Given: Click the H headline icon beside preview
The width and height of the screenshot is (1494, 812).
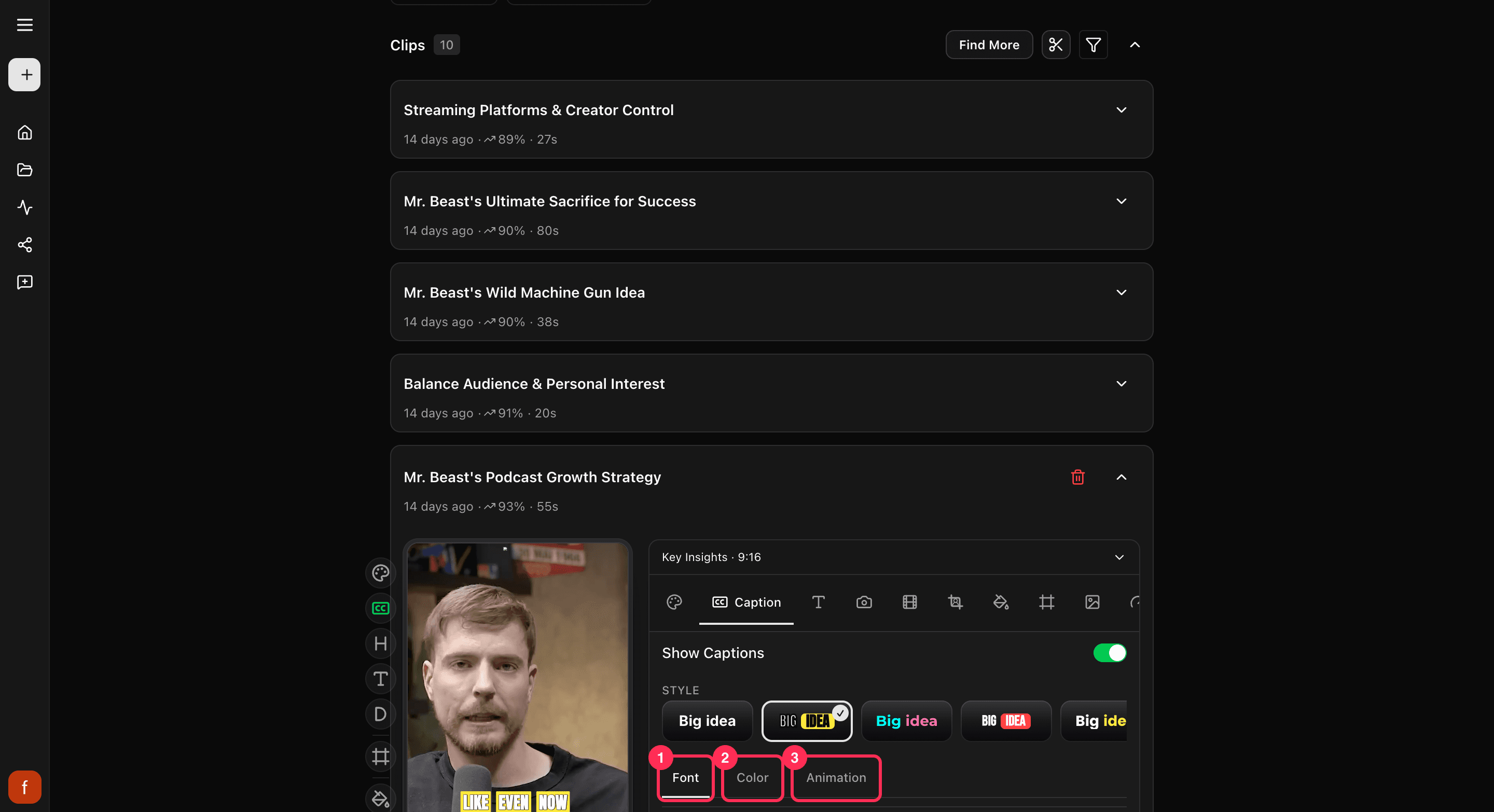Looking at the screenshot, I should click(380, 643).
